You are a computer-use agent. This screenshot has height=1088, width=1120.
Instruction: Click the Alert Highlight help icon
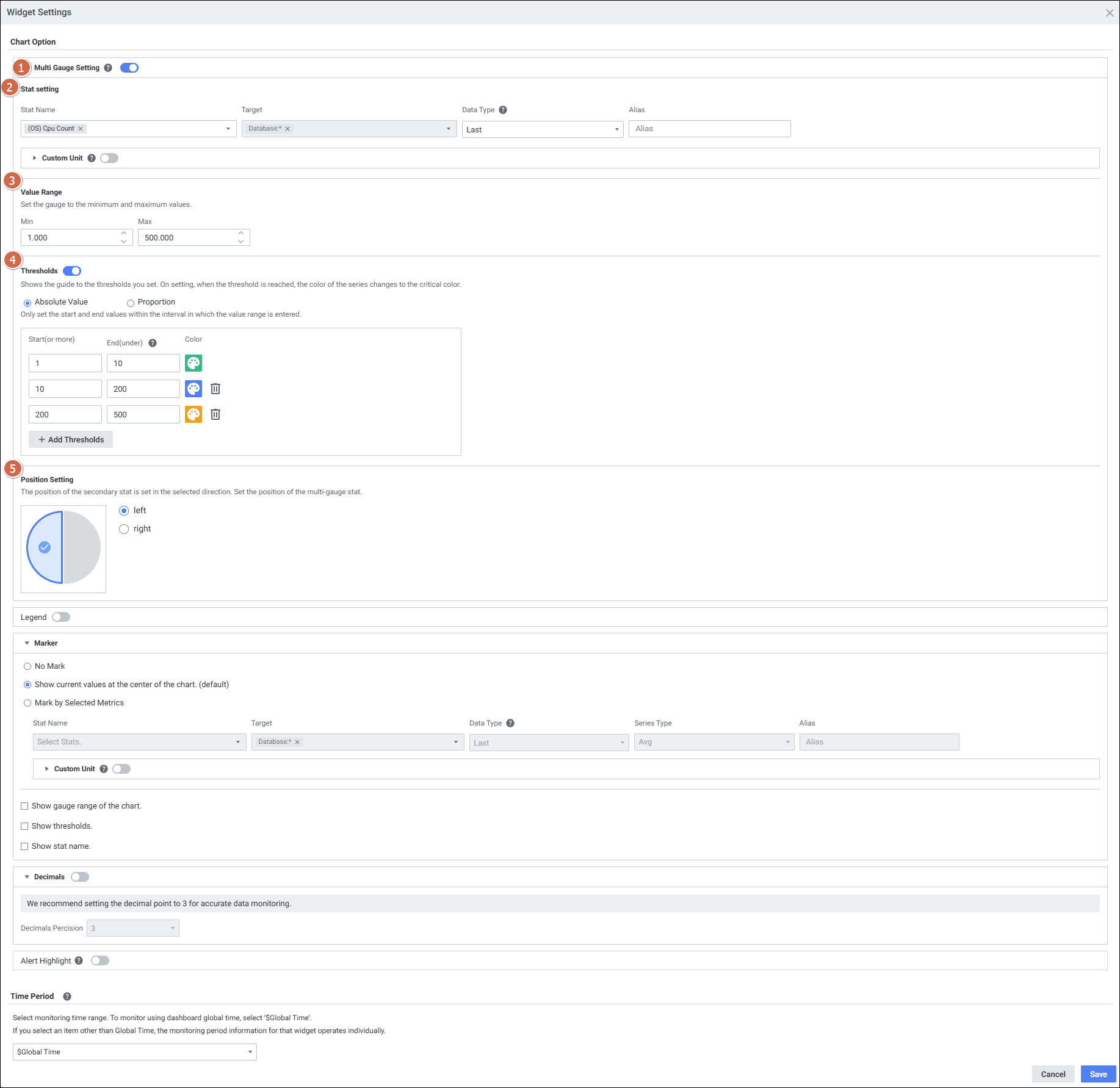click(79, 960)
